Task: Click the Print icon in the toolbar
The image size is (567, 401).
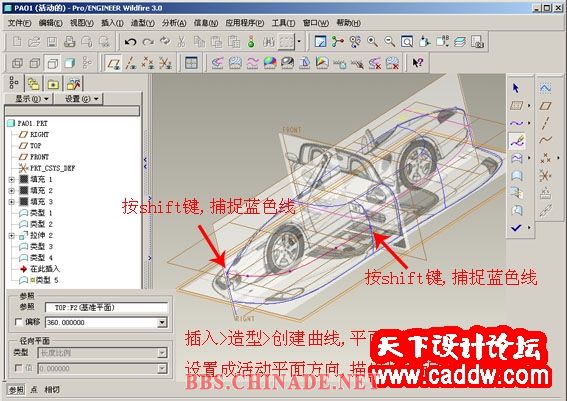Action: (69, 42)
